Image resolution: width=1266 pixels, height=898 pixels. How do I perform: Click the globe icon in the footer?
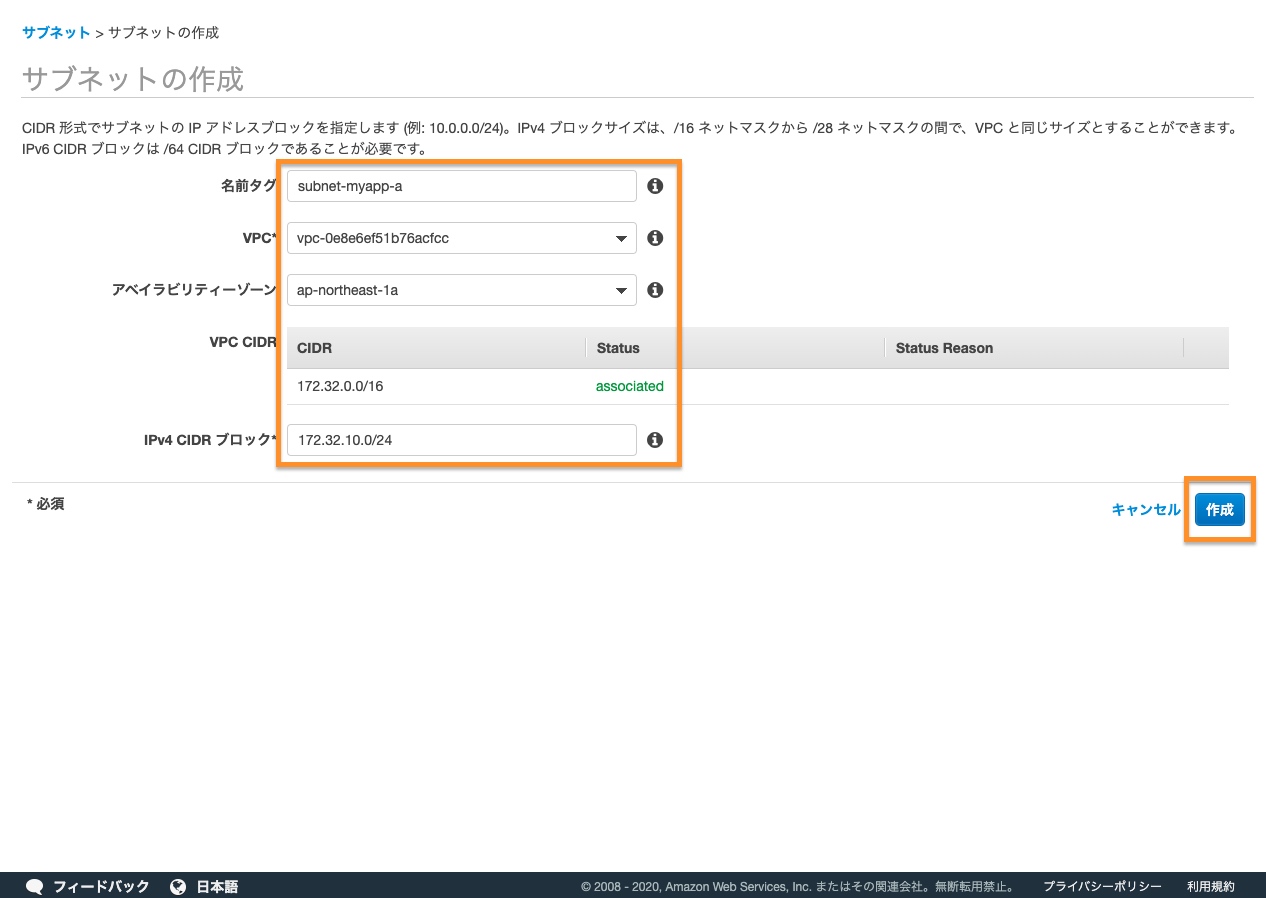tap(178, 886)
